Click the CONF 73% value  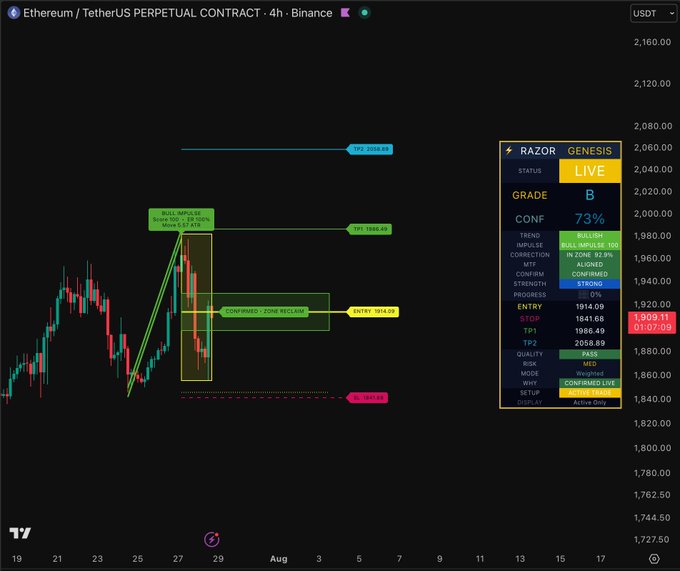tap(589, 219)
